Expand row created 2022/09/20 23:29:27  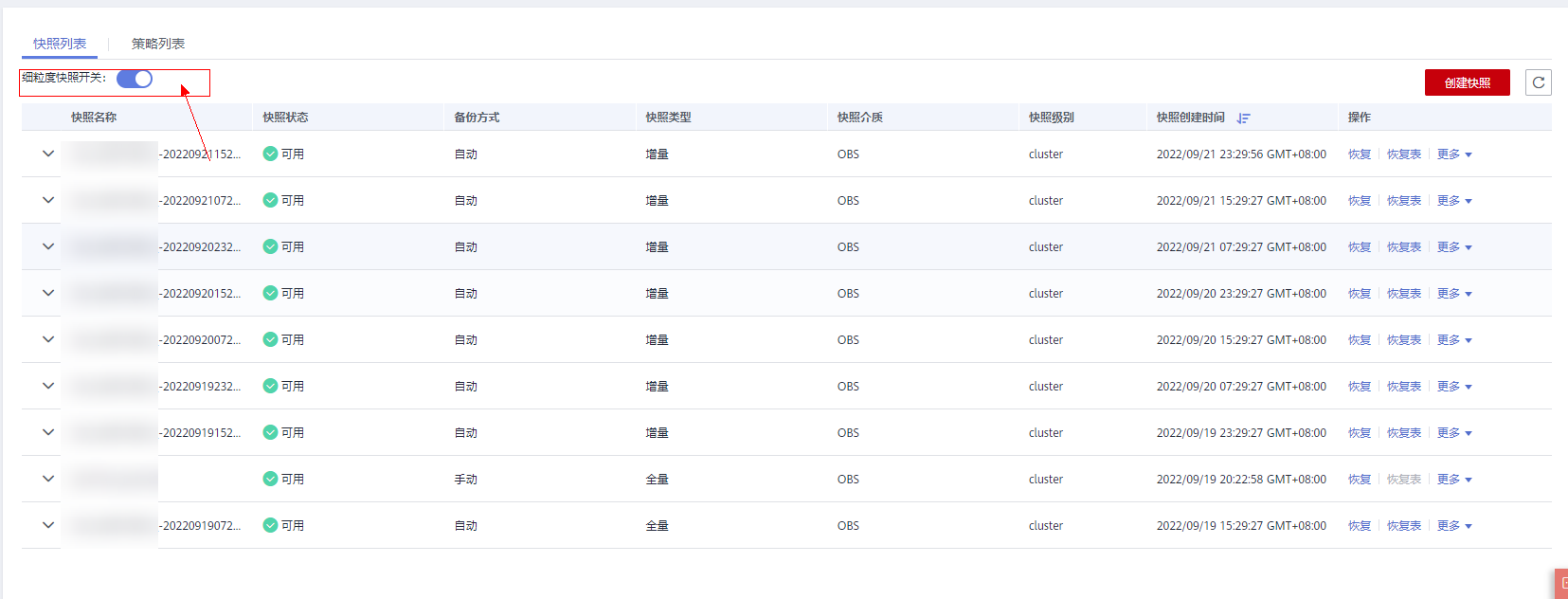click(48, 293)
